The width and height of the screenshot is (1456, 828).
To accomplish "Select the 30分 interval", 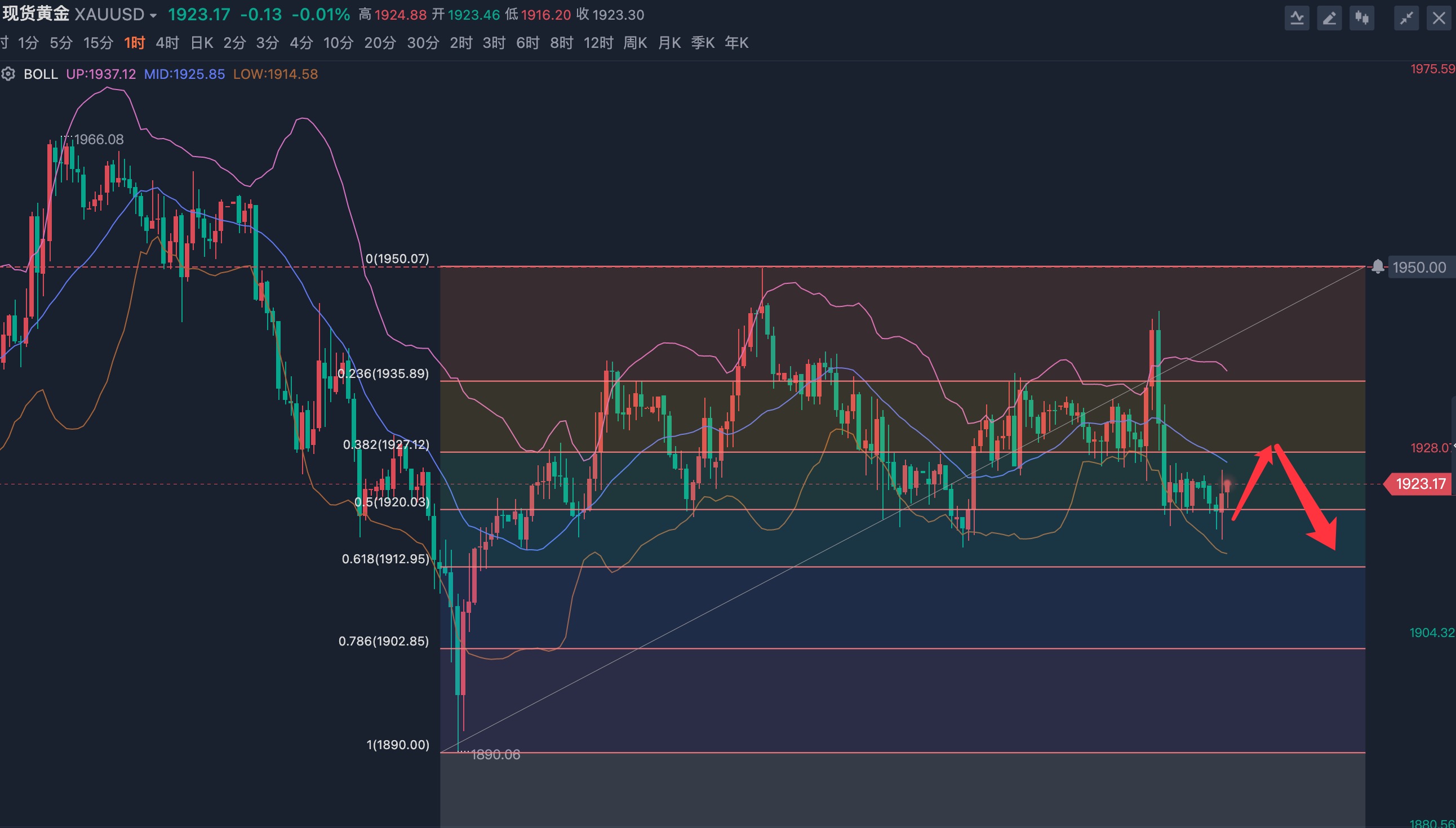I will click(423, 43).
